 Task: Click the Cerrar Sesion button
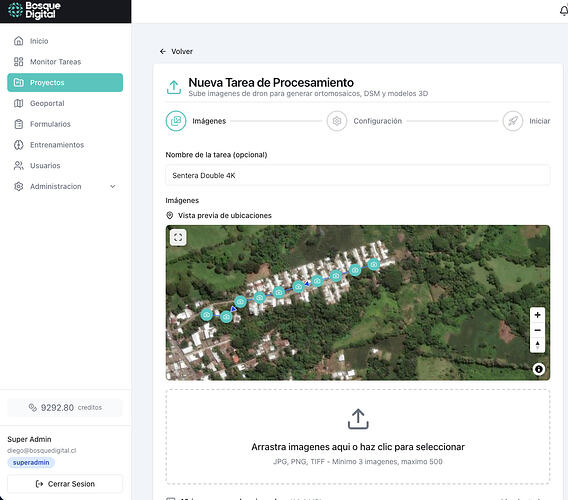[x=65, y=484]
